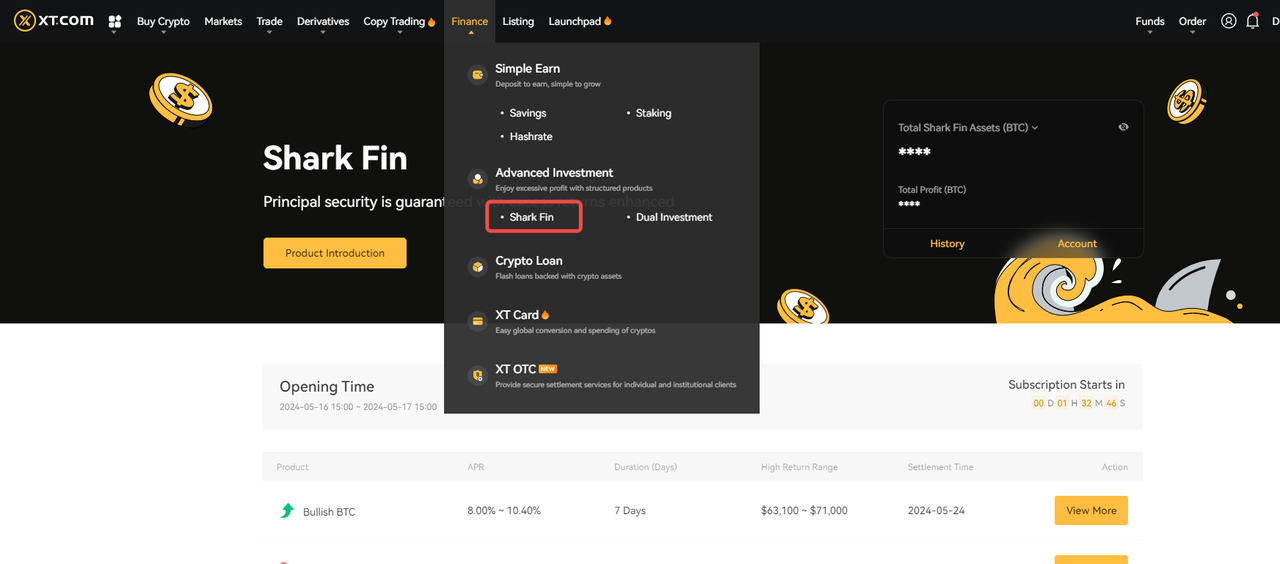Screen dimensions: 1280x564
Task: Click the Bullish BTC product name
Action: pyautogui.click(x=329, y=512)
